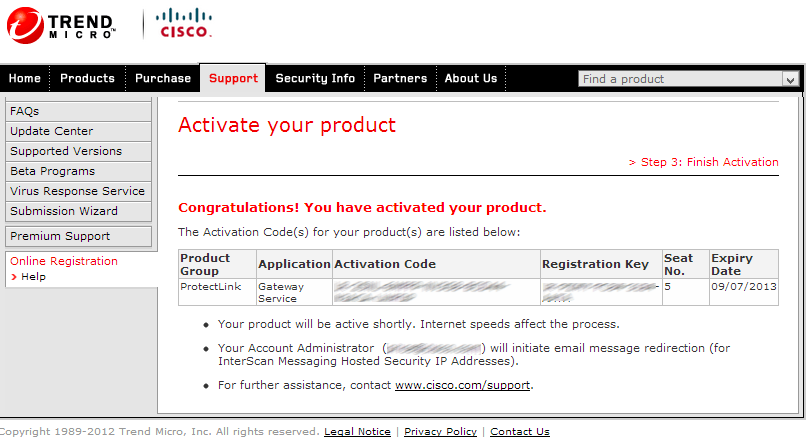
Task: Click the Product Group column header
Action: coord(217,264)
